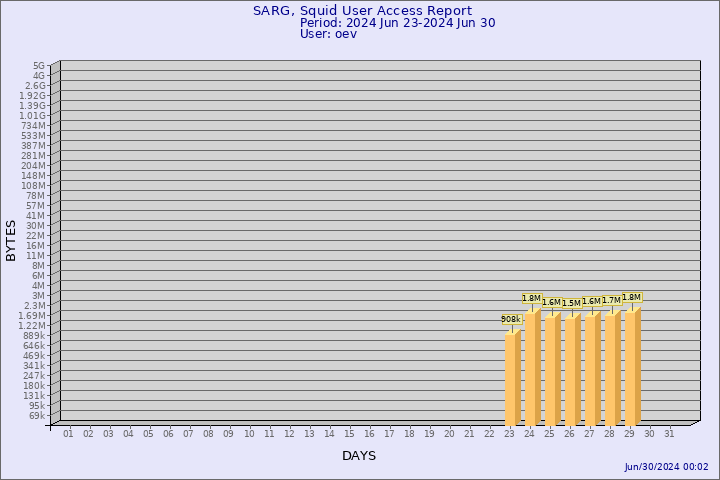
Task: Click the bar for day 27
Action: (592, 370)
